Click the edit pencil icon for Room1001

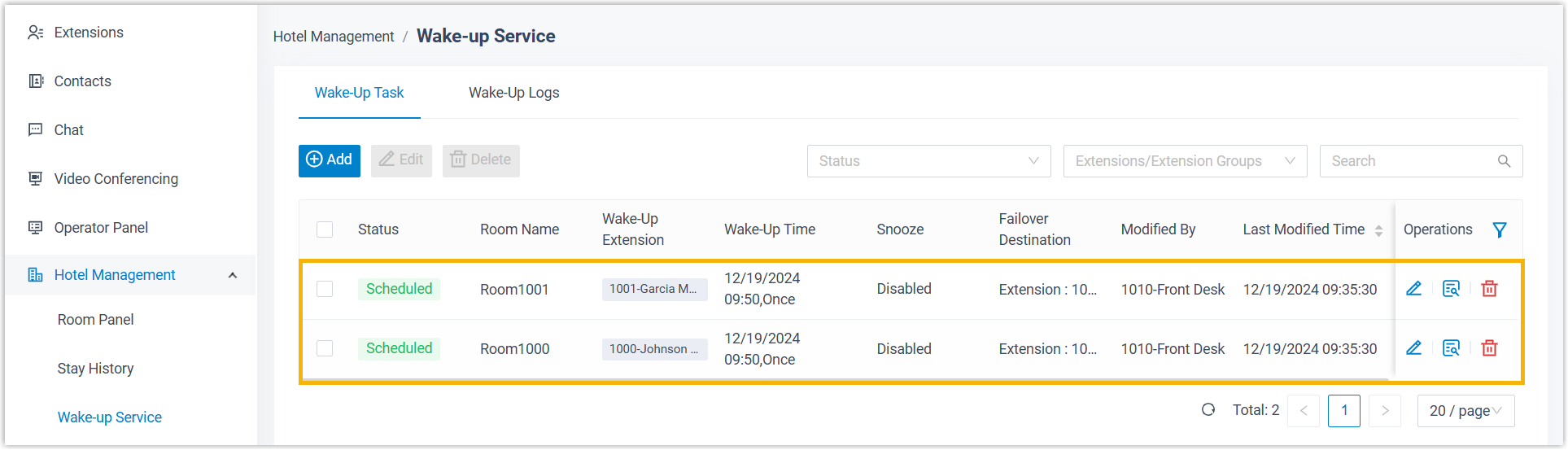1413,289
